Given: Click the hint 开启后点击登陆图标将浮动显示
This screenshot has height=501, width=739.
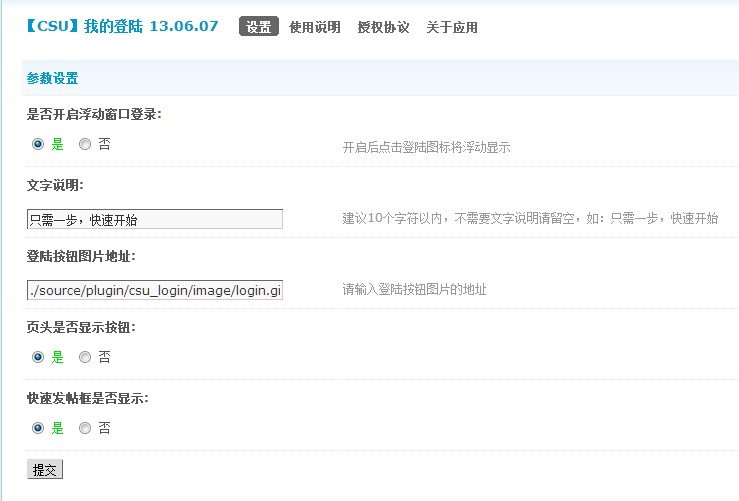Looking at the screenshot, I should tap(427, 148).
